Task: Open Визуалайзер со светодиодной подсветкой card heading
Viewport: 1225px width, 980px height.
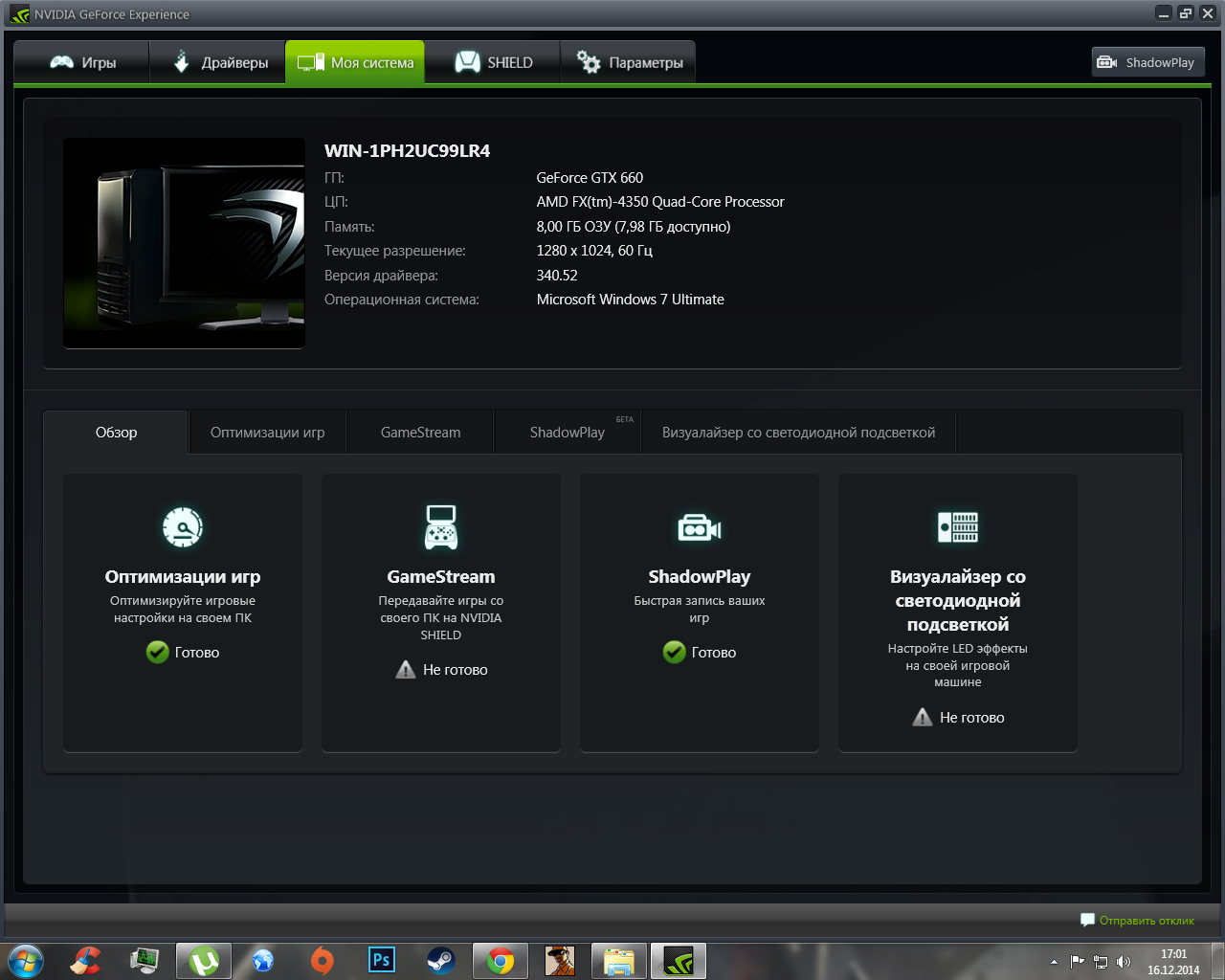Action: pyautogui.click(x=958, y=600)
